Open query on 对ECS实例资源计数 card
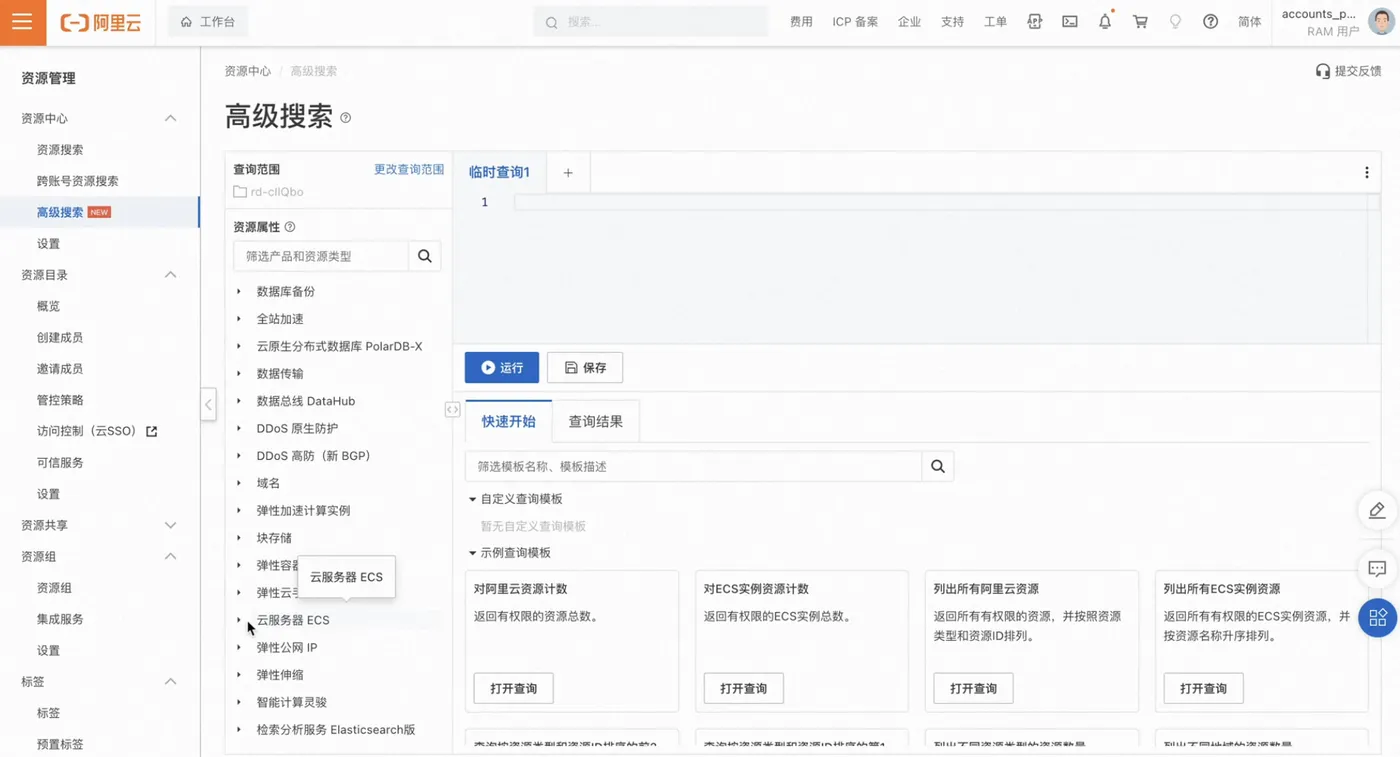Screen dimensions: 1400x757 744,688
